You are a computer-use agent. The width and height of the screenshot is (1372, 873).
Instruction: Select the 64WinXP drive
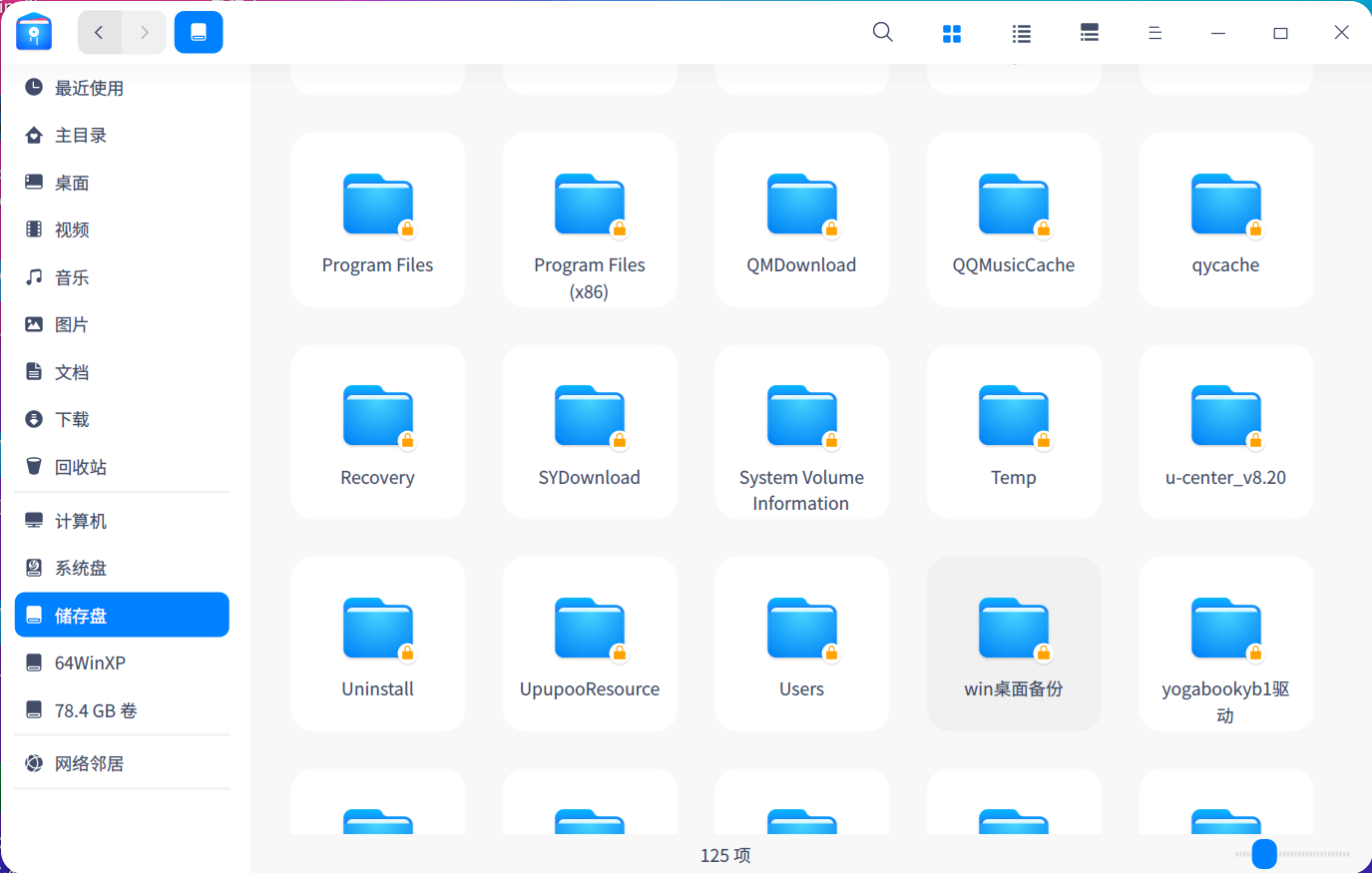[90, 663]
